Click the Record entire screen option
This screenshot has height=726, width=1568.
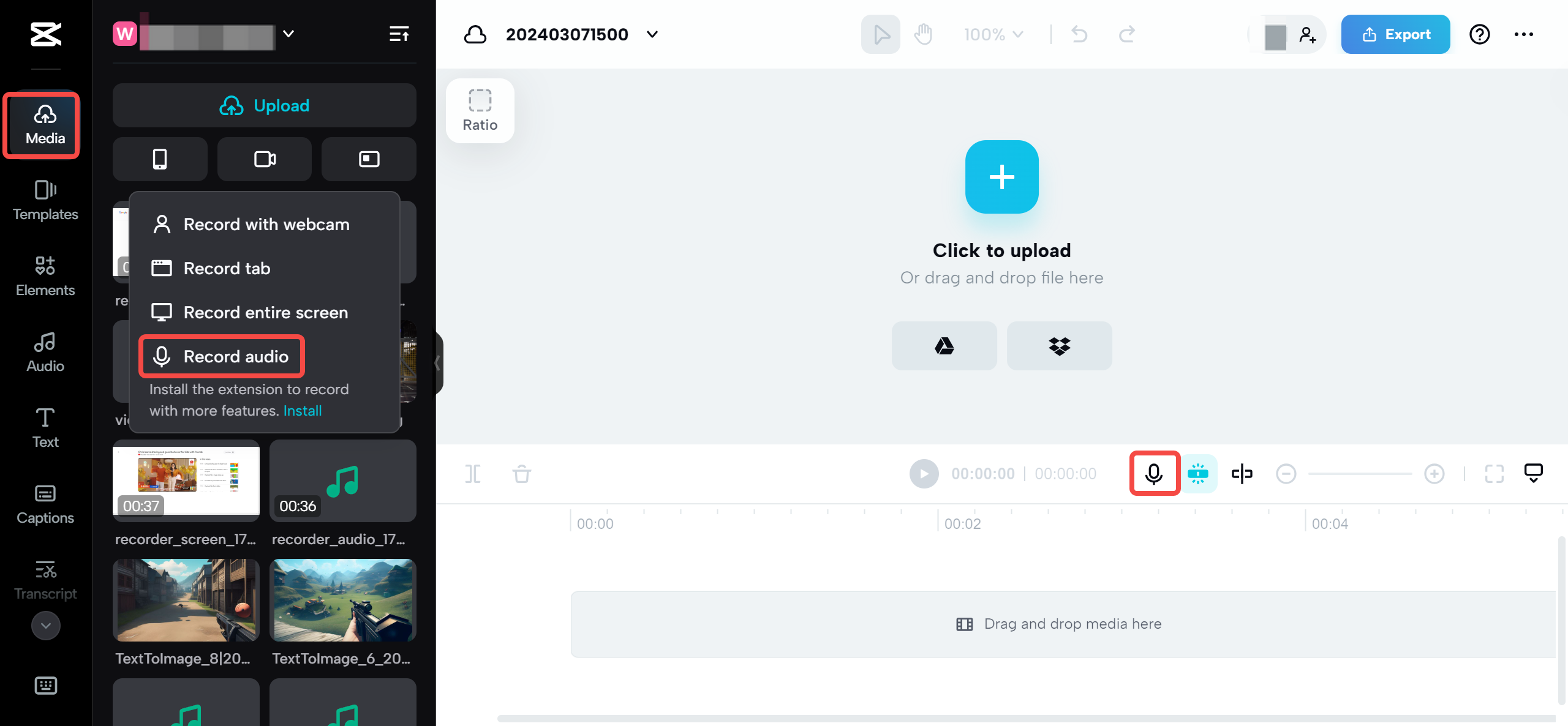coord(265,311)
